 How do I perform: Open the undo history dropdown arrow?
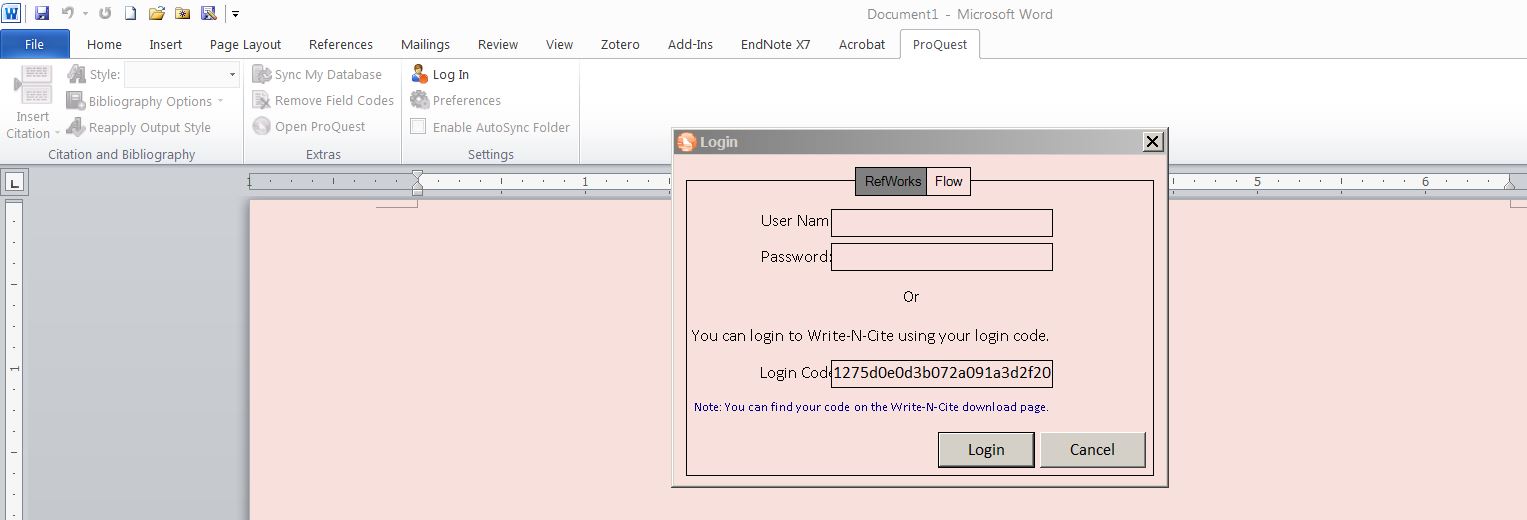coord(85,14)
